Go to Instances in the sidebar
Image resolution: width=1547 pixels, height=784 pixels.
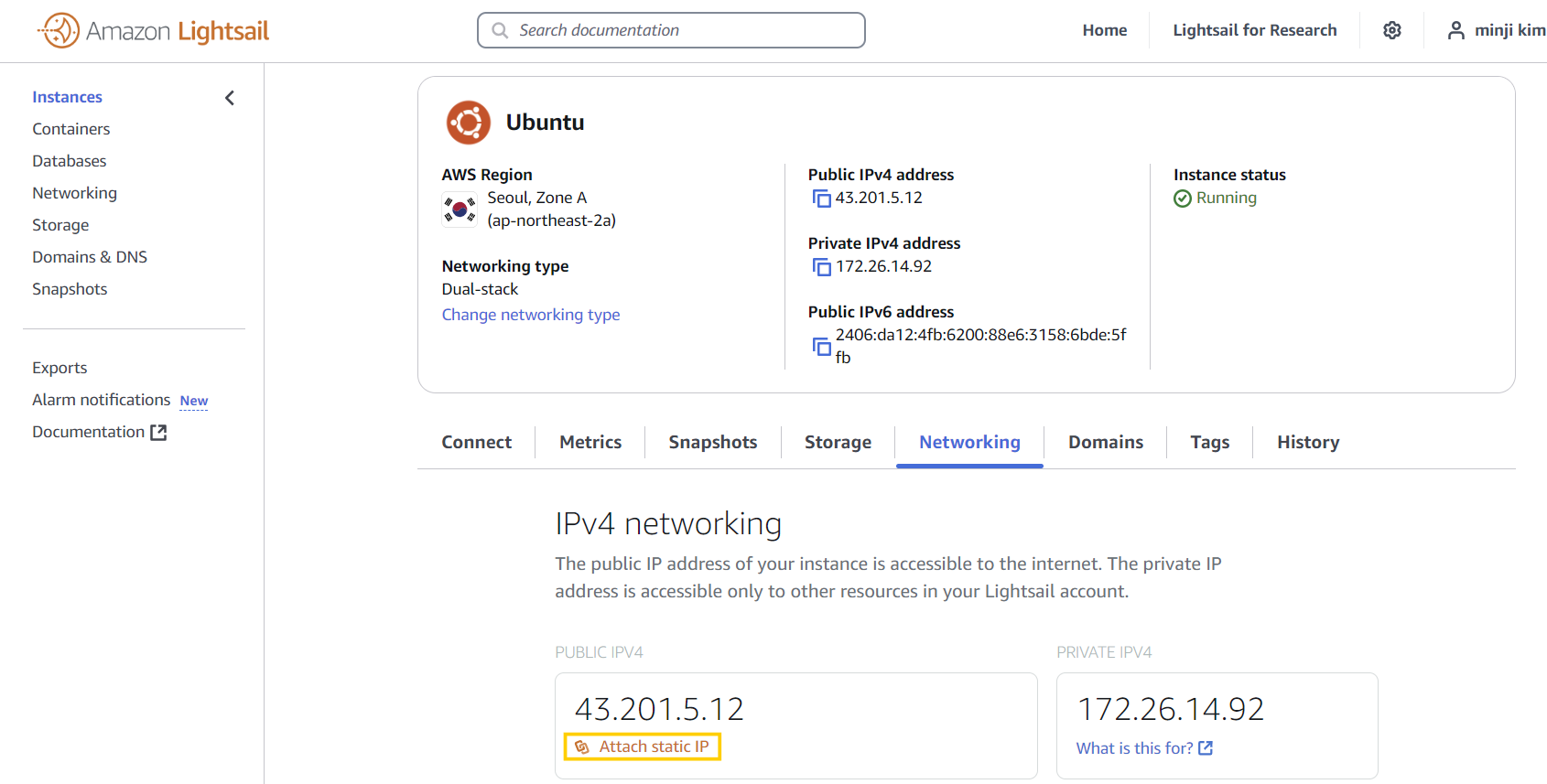67,97
